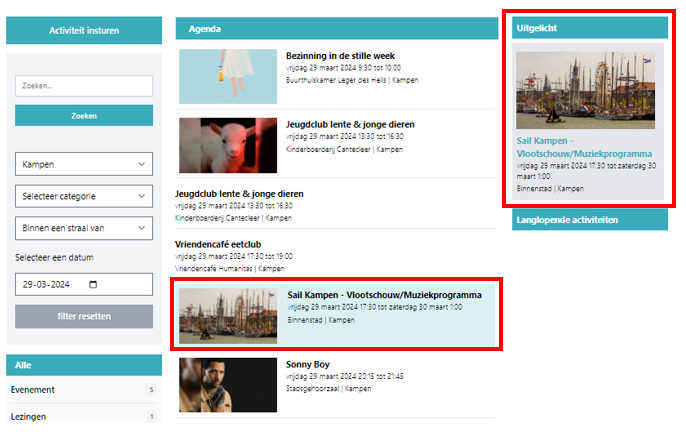
Task: Click the lamb thumbnail for Jeugdclub event
Action: (228, 145)
